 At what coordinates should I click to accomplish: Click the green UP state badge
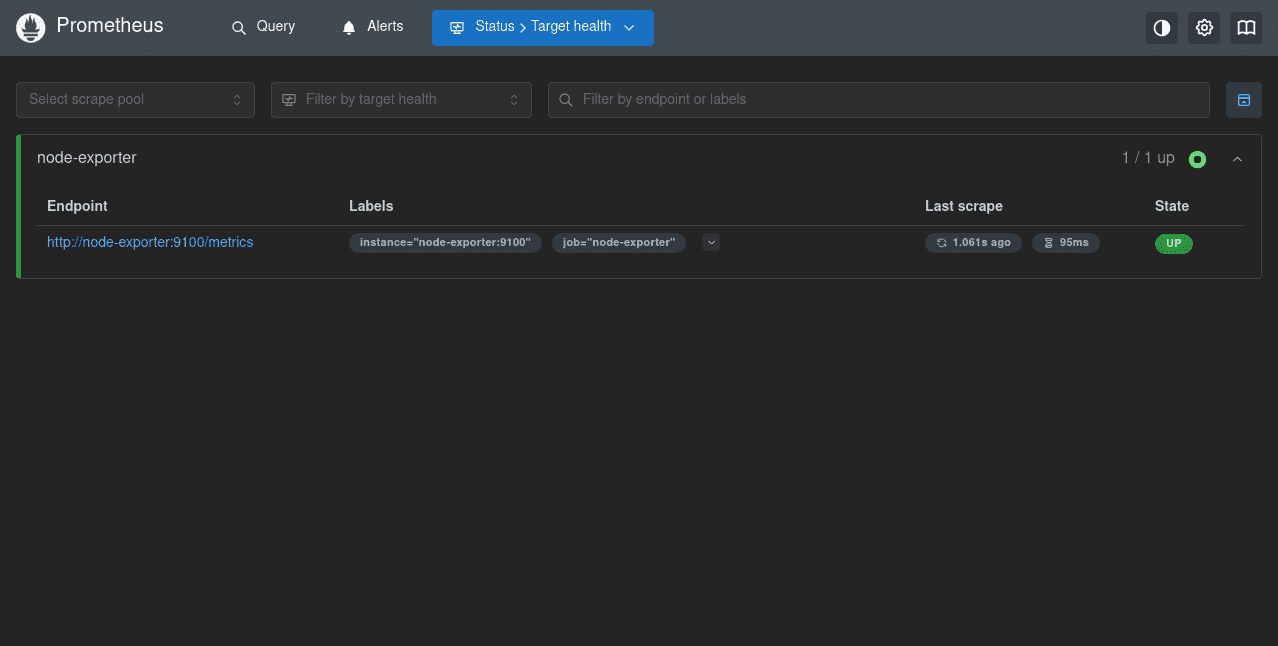1173,243
